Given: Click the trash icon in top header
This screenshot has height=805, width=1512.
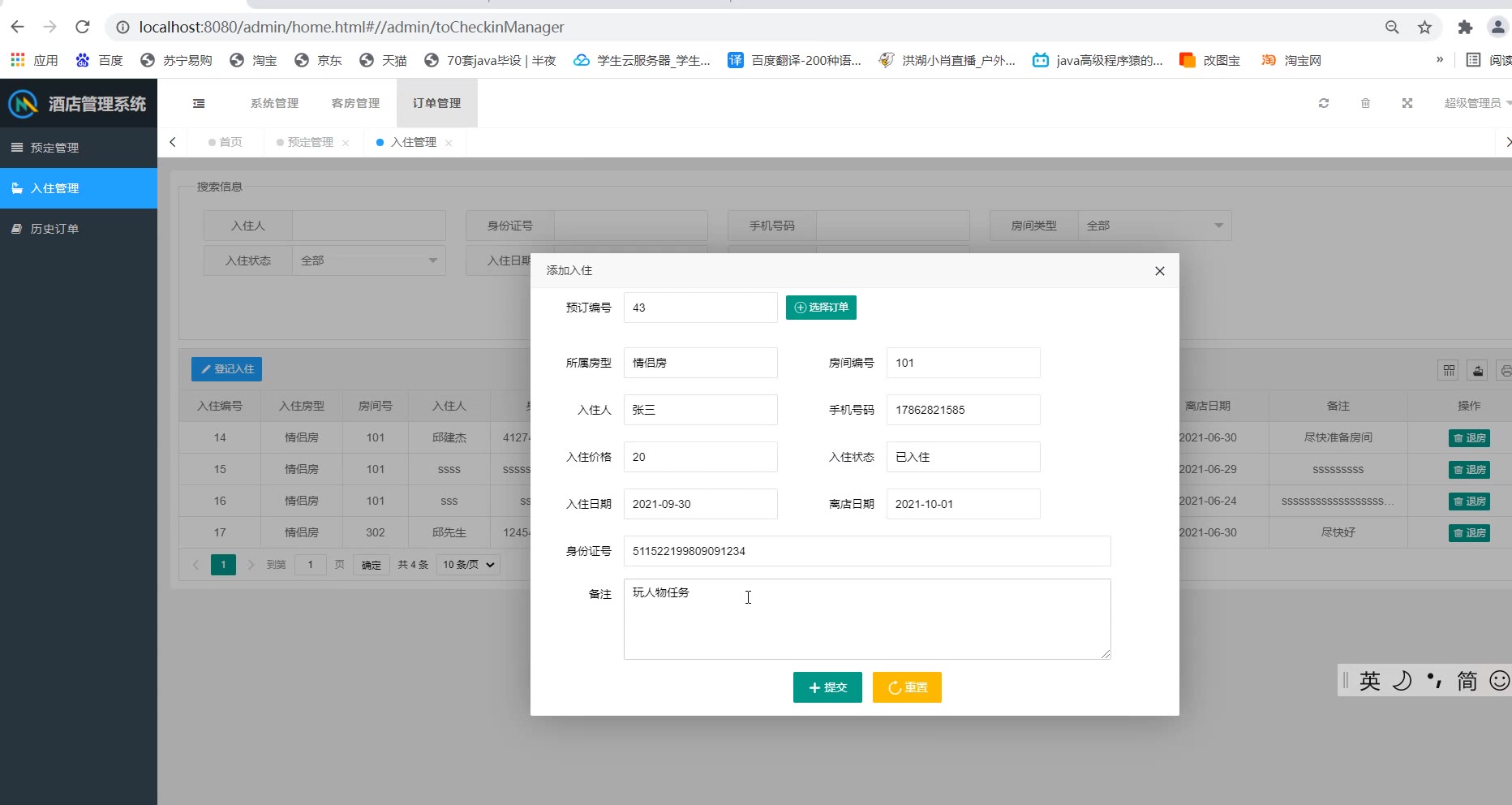Looking at the screenshot, I should [x=1365, y=103].
